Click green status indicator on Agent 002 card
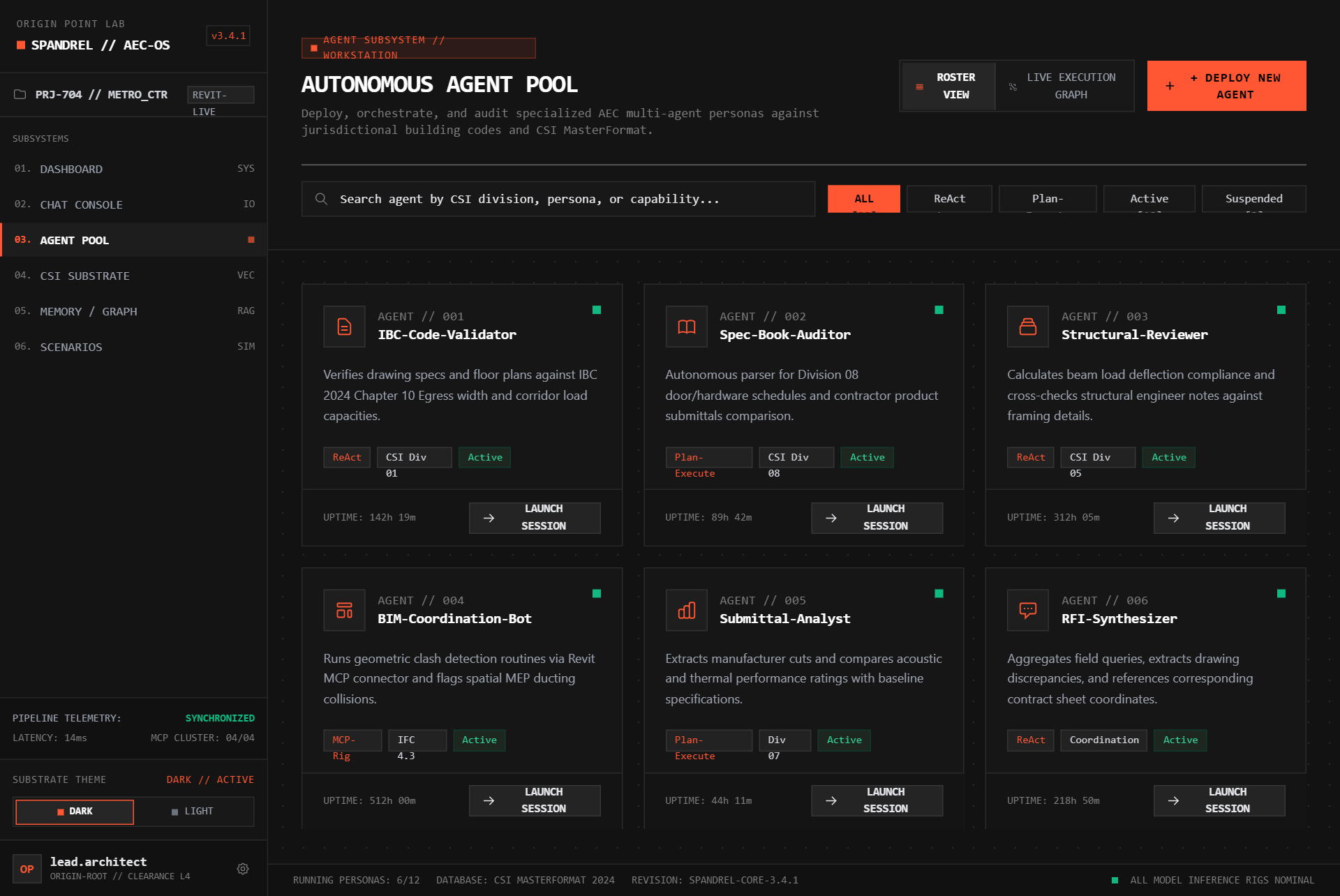The image size is (1340, 896). [x=939, y=310]
